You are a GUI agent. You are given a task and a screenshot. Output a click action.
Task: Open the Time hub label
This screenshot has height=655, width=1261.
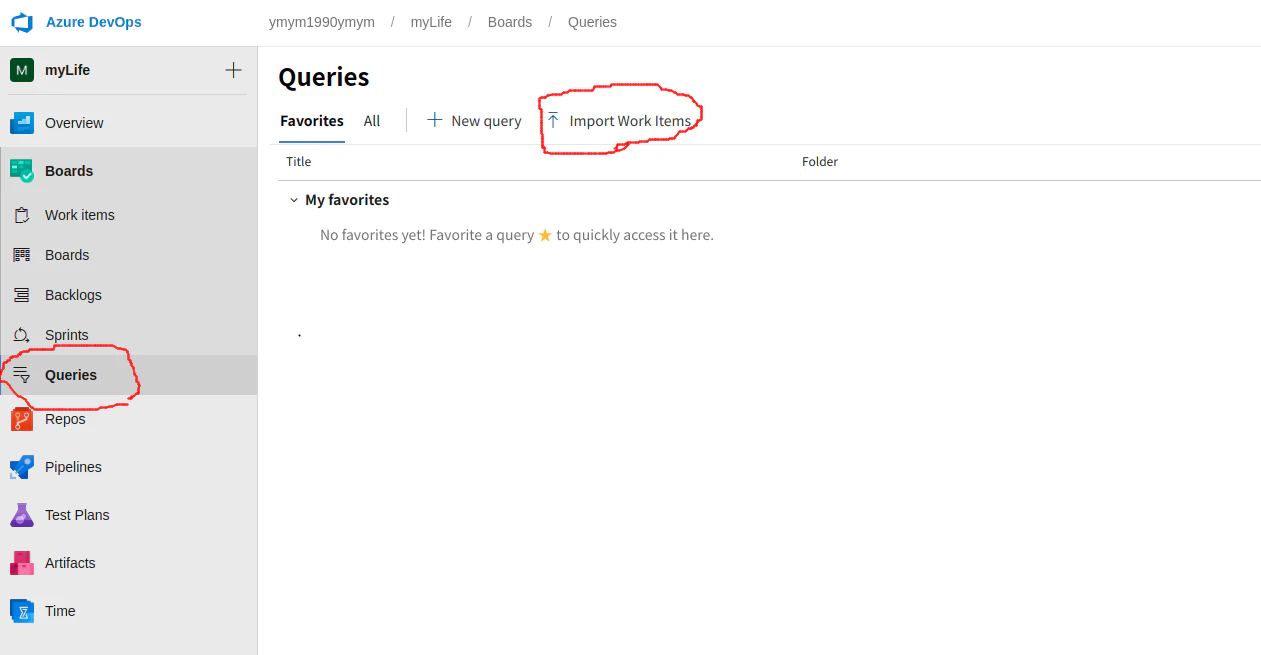point(60,611)
